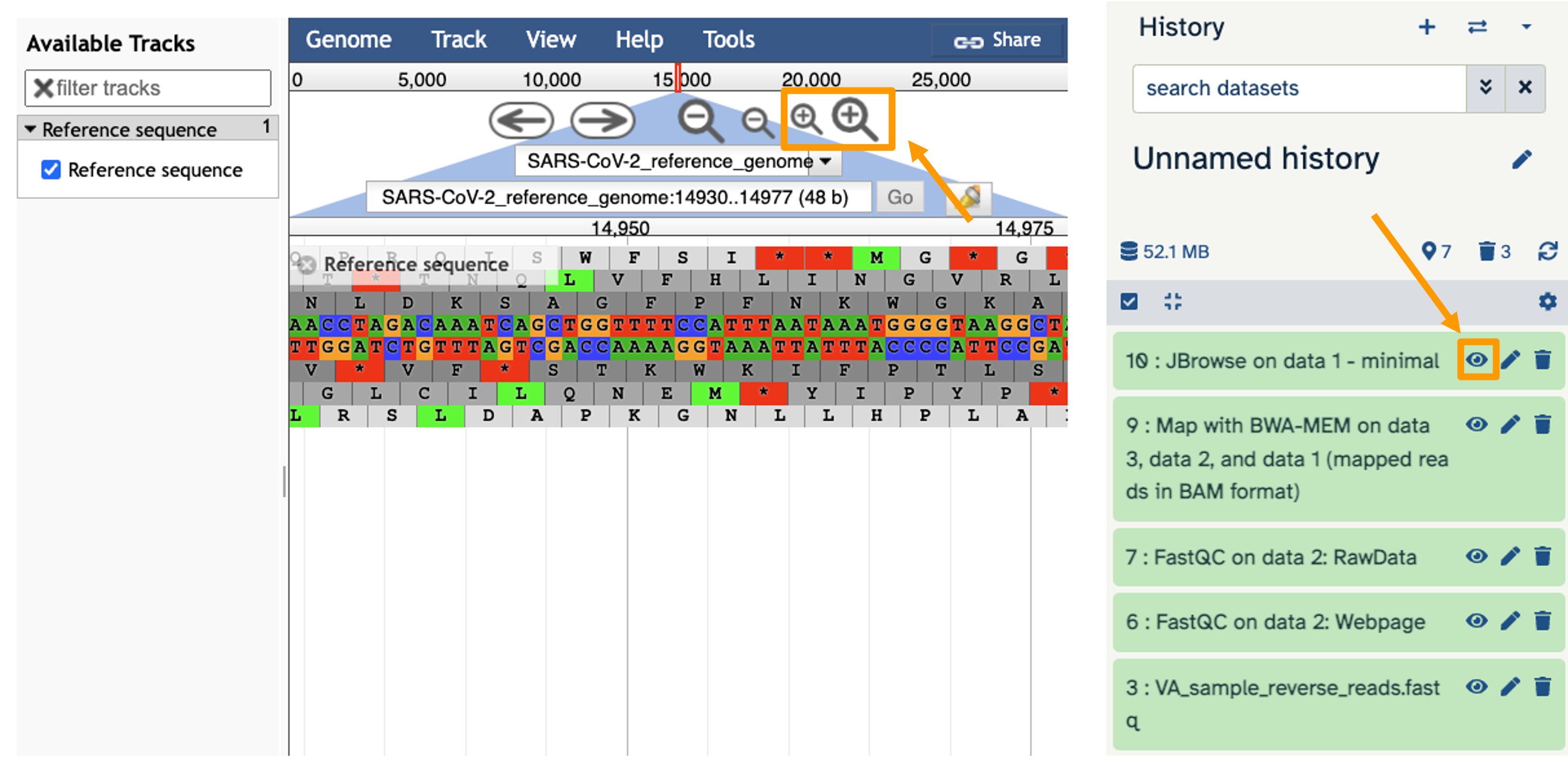Image resolution: width=1568 pixels, height=757 pixels.
Task: Open the View menu
Action: (551, 39)
